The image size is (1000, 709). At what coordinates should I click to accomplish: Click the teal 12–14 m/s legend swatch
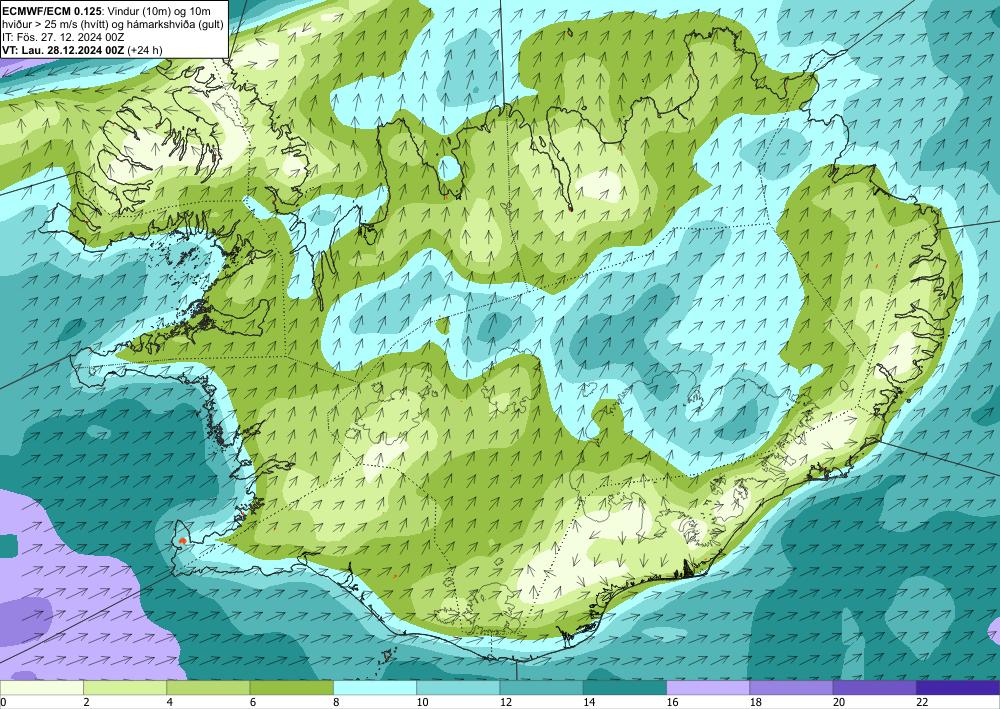541,688
